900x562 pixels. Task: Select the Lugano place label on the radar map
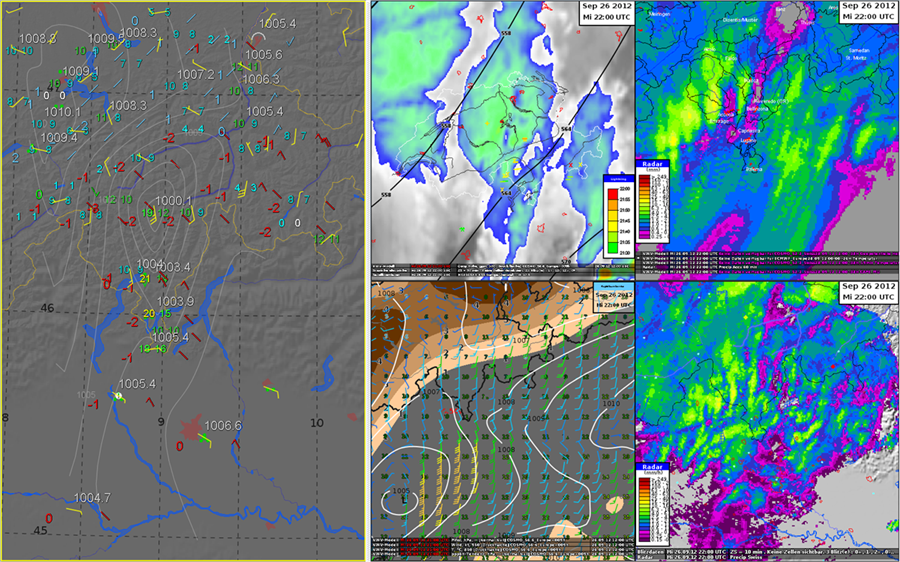[749, 141]
